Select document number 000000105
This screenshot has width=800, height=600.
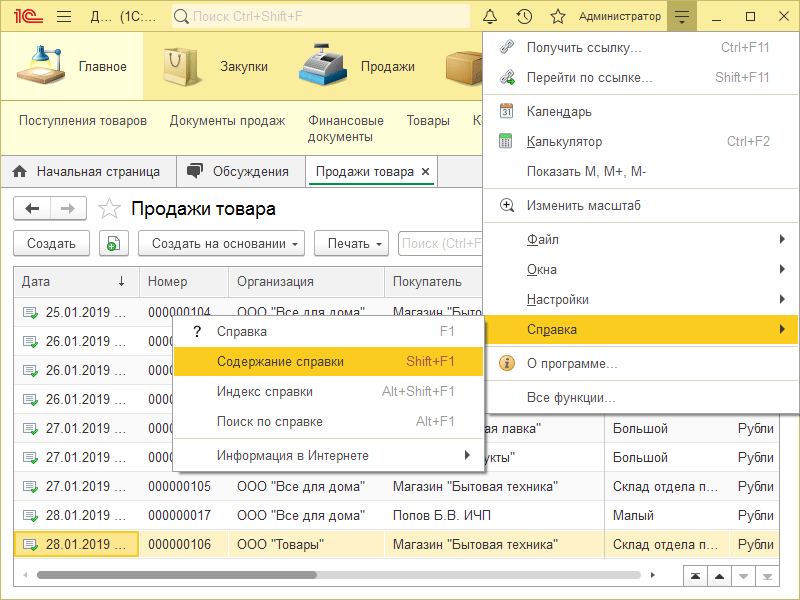coord(179,486)
